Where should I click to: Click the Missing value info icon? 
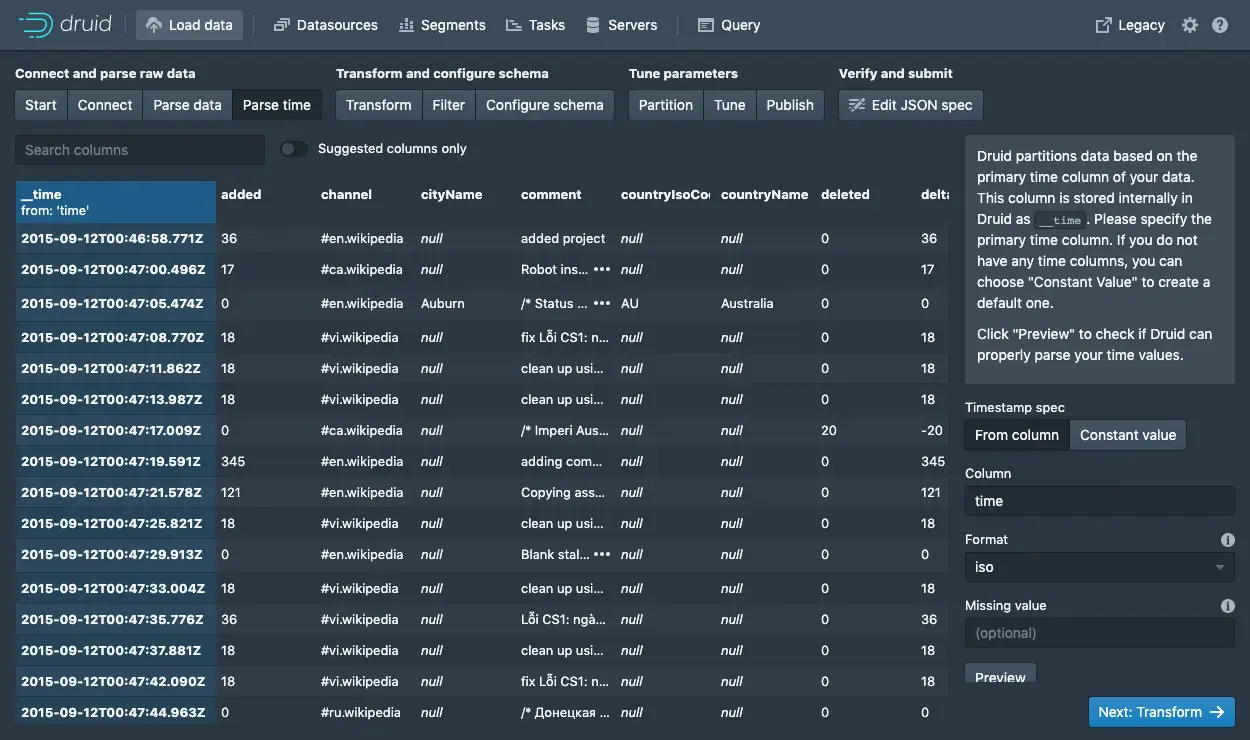(1228, 606)
